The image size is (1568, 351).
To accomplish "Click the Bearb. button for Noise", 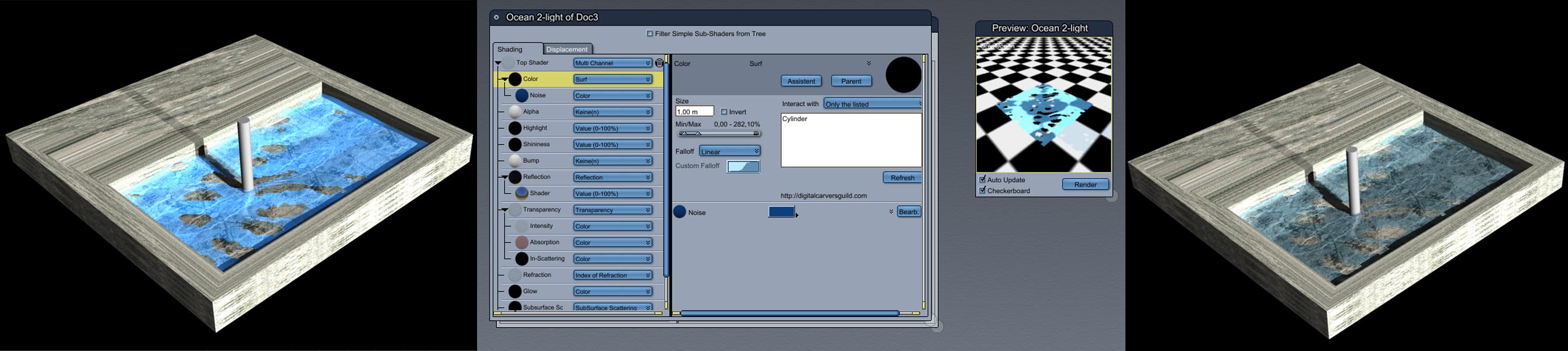I will (909, 212).
